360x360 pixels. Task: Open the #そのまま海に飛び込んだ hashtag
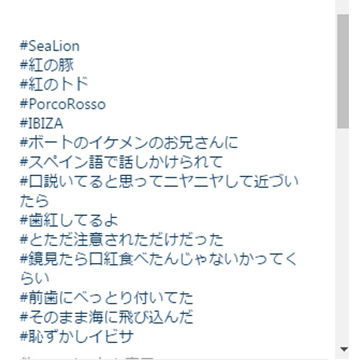(x=106, y=317)
